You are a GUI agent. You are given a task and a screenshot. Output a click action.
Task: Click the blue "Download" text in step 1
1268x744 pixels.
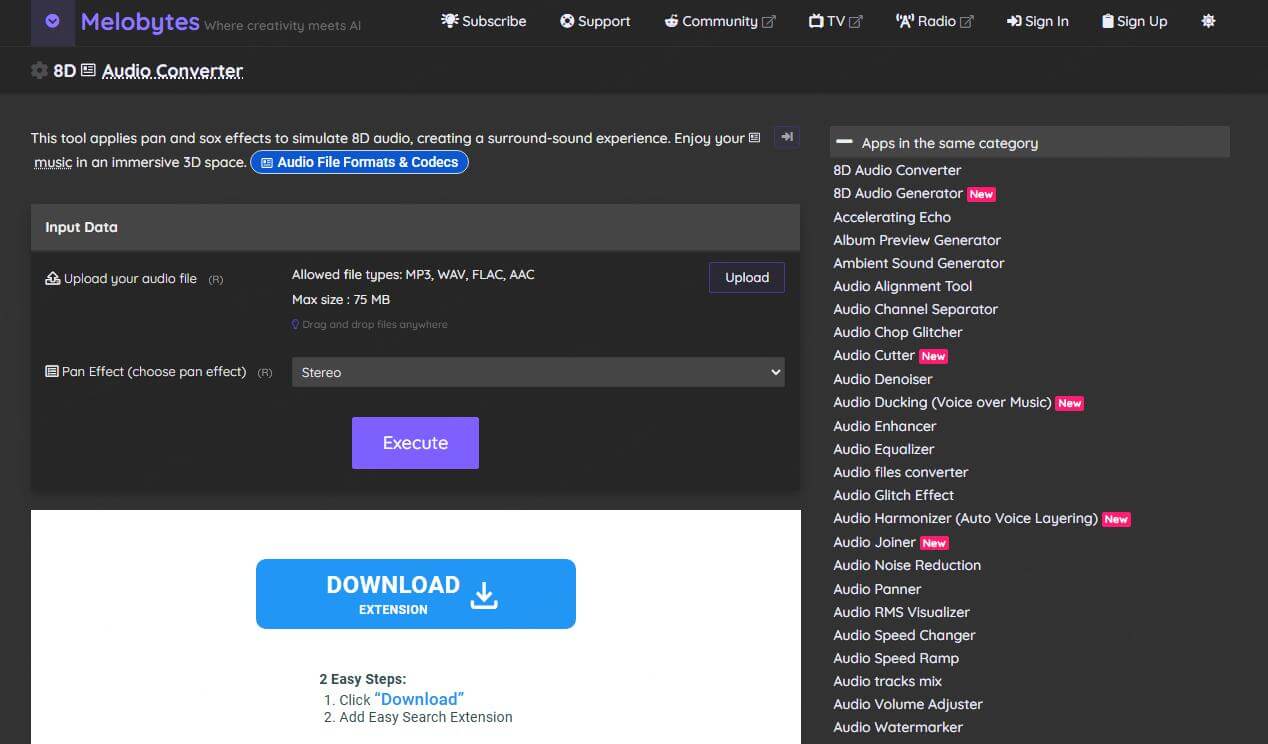419,699
